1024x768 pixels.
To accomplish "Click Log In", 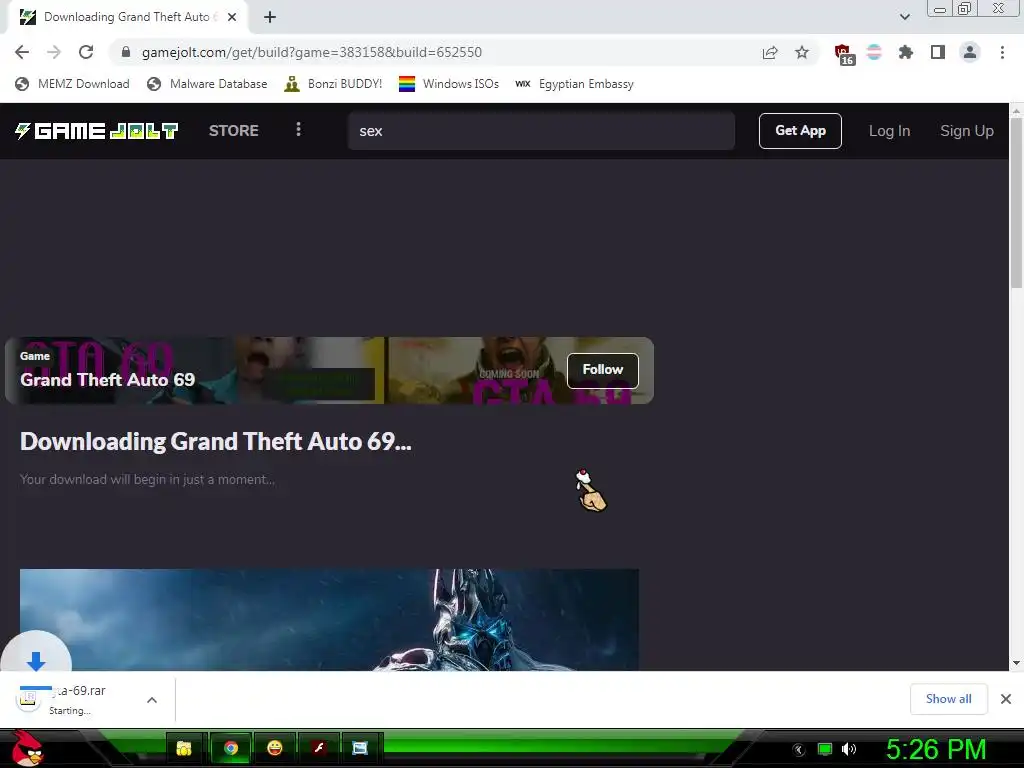I will pyautogui.click(x=889, y=131).
